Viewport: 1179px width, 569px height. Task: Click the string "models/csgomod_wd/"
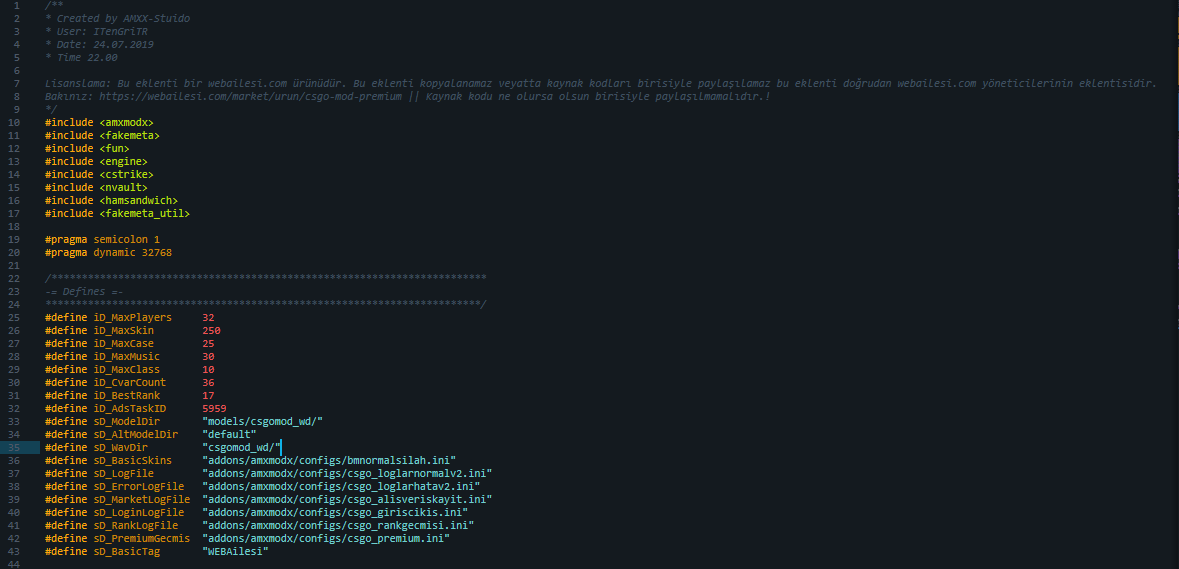click(262, 422)
